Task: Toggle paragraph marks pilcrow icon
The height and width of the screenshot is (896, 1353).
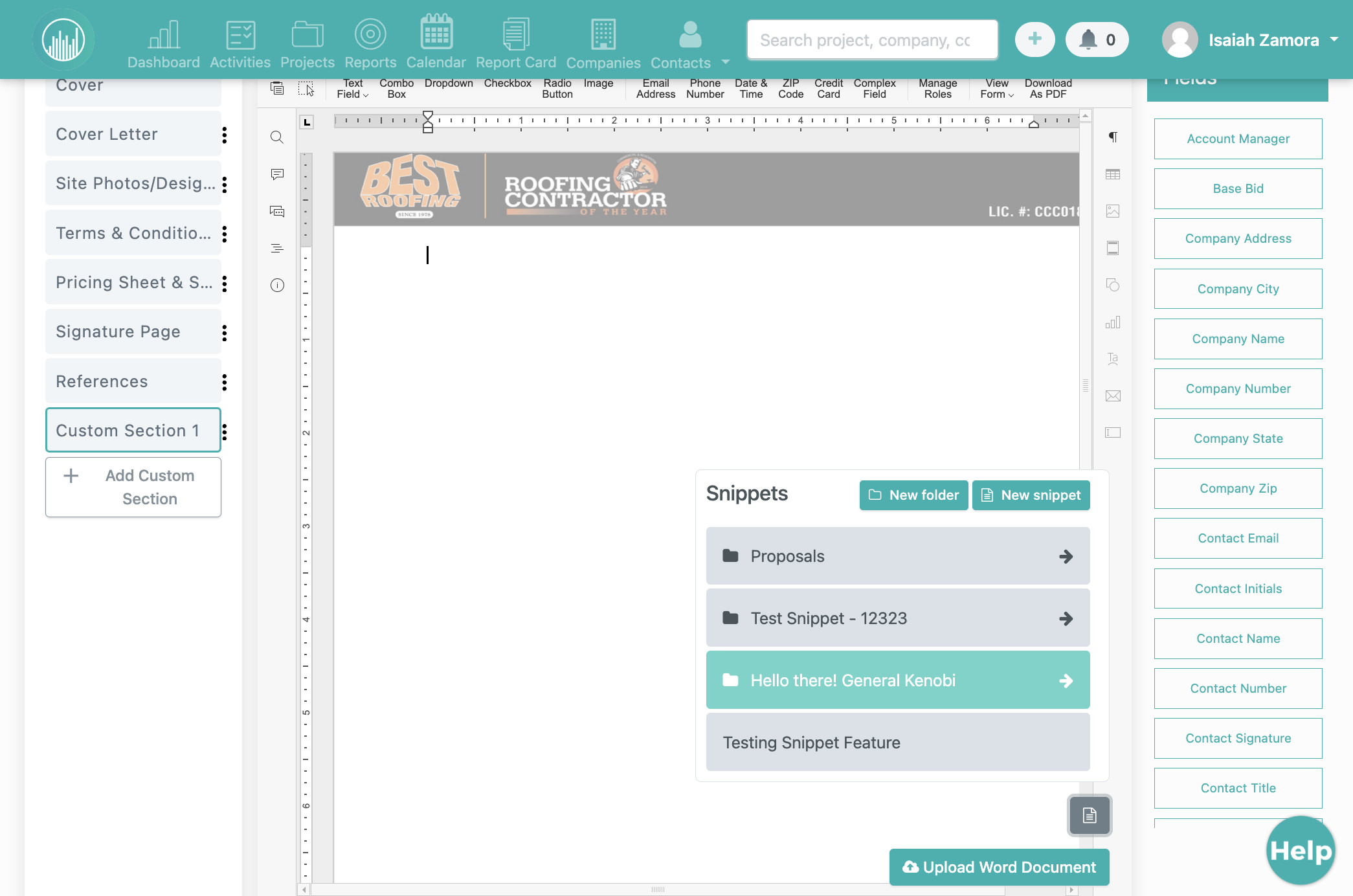Action: tap(1113, 137)
